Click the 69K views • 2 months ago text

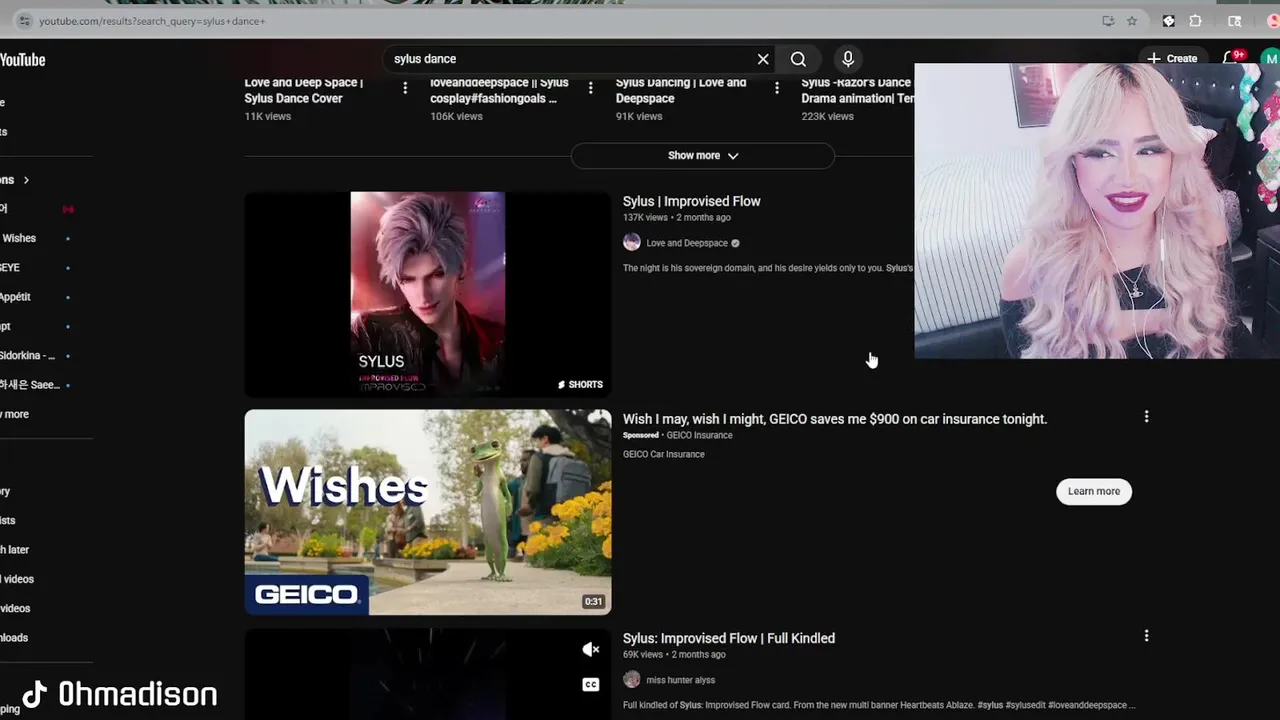point(674,654)
